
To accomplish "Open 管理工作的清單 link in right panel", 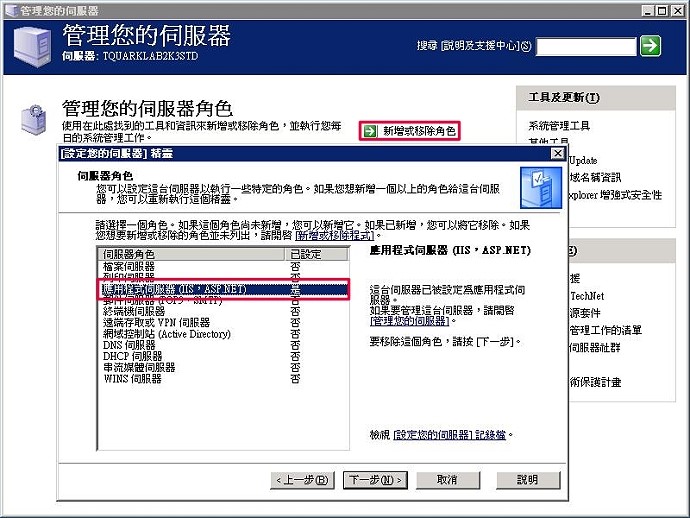I will click(606, 330).
